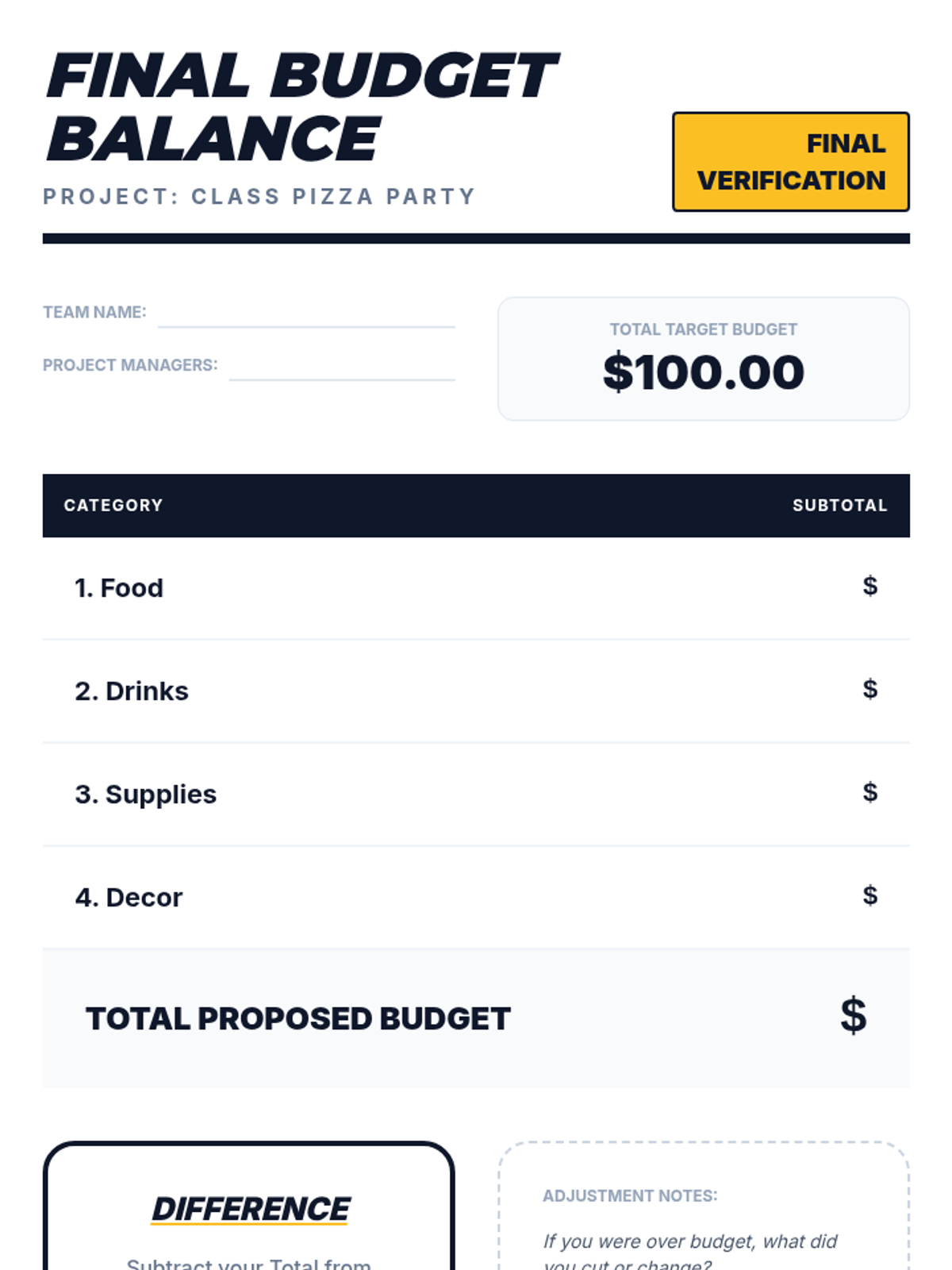
Task: Click the Team Name blank line
Action: [x=306, y=317]
